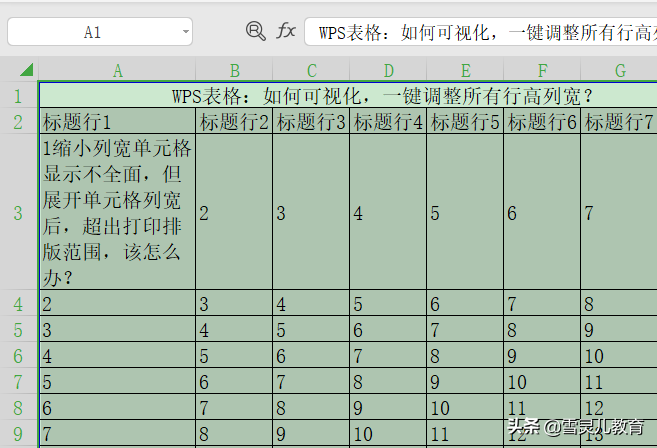The image size is (657, 448).
Task: Click cell C3 with value 3
Action: click(x=311, y=212)
